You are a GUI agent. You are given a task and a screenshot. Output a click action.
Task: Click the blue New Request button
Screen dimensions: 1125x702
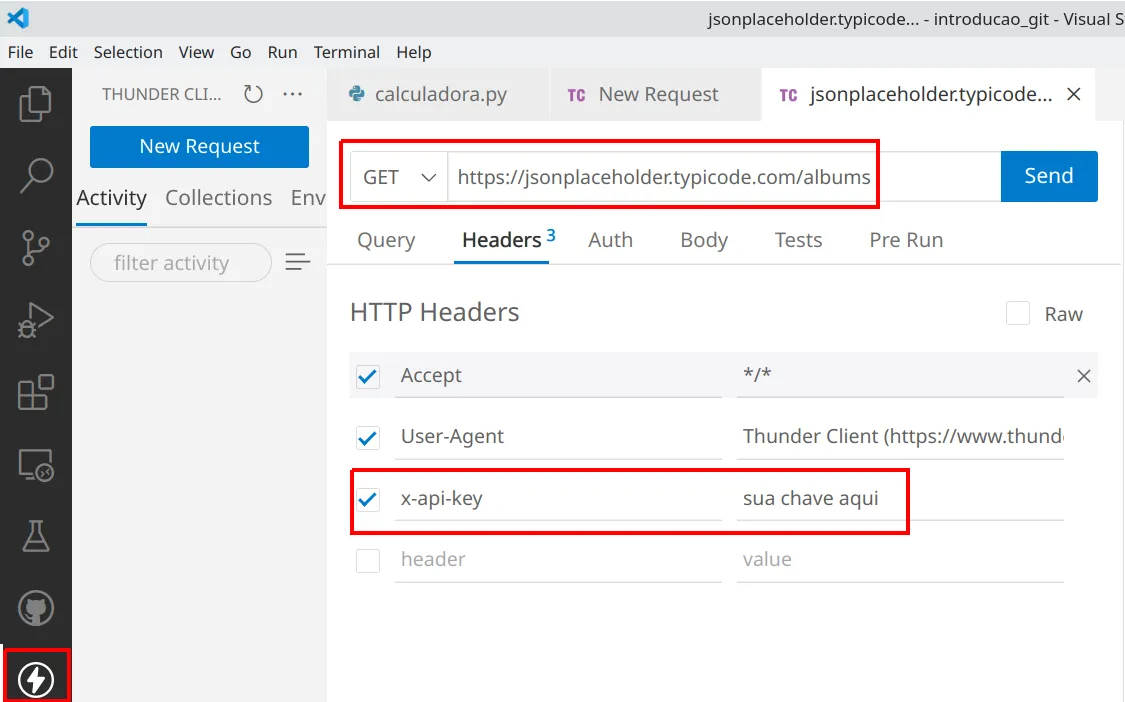199,146
